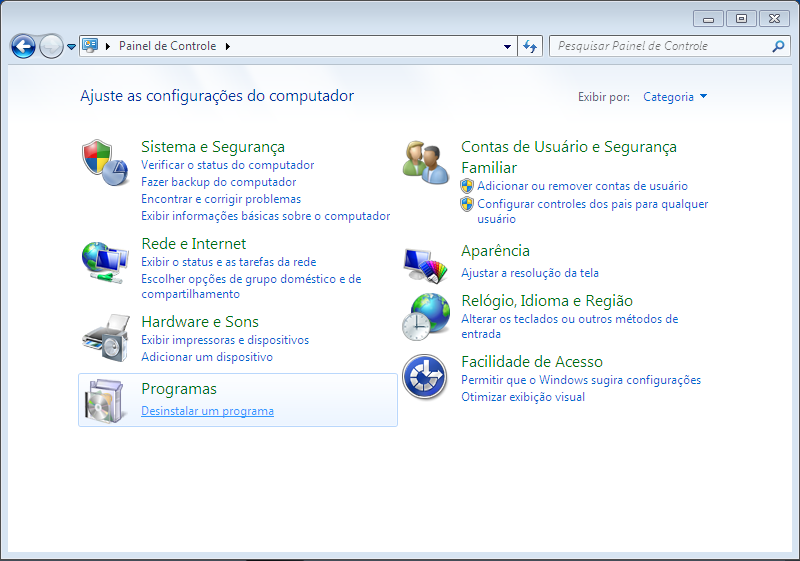Expand the address bar history dropdown
Viewport: 800px width, 561px height.
click(507, 46)
